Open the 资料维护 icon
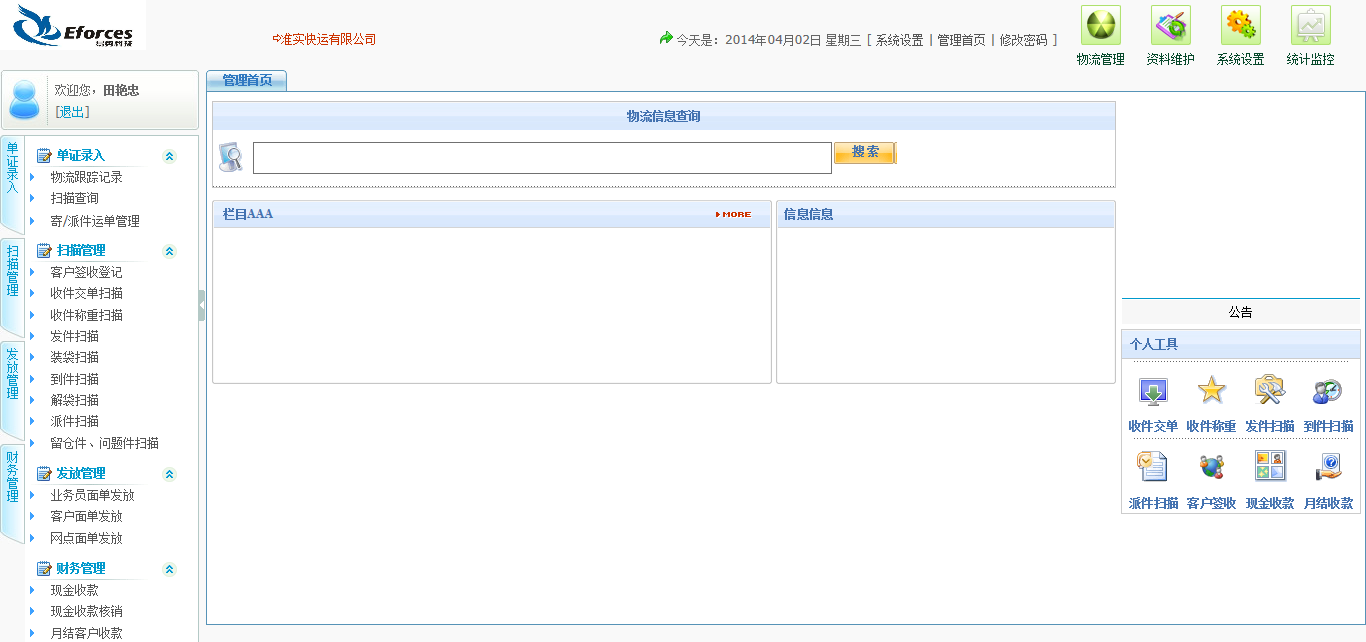1366x642 pixels. point(1170,27)
